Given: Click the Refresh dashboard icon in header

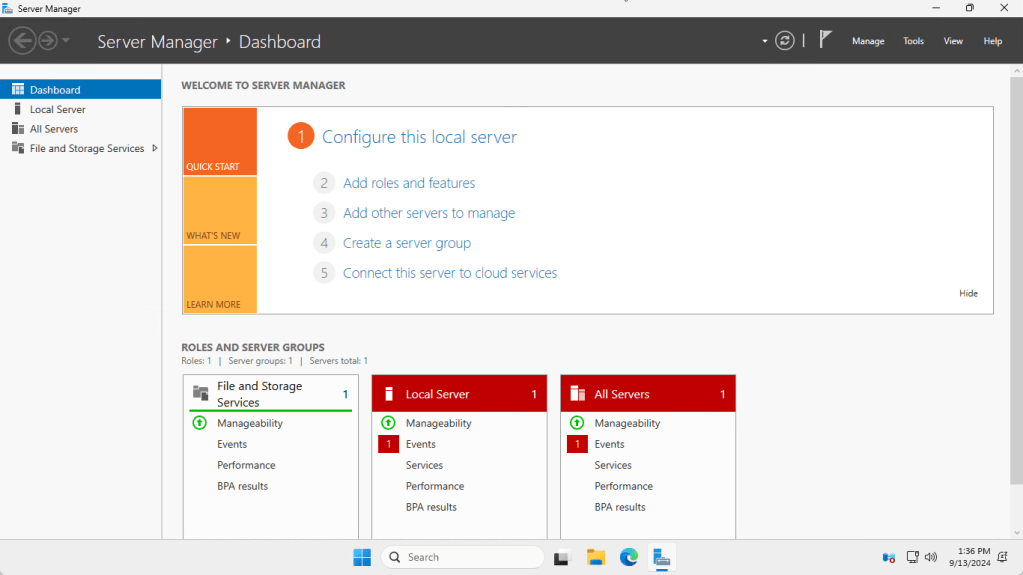Looking at the screenshot, I should point(785,41).
